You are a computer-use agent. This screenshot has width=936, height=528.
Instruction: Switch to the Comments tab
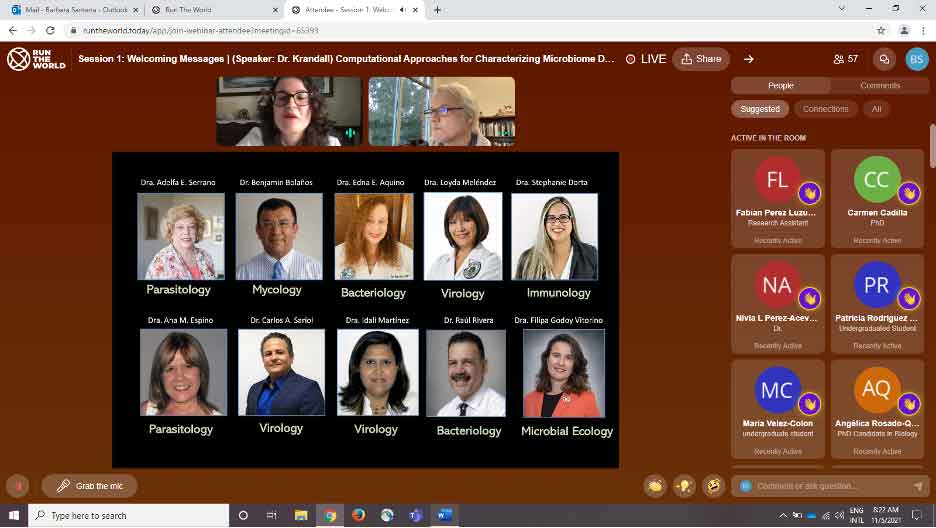[x=879, y=86]
